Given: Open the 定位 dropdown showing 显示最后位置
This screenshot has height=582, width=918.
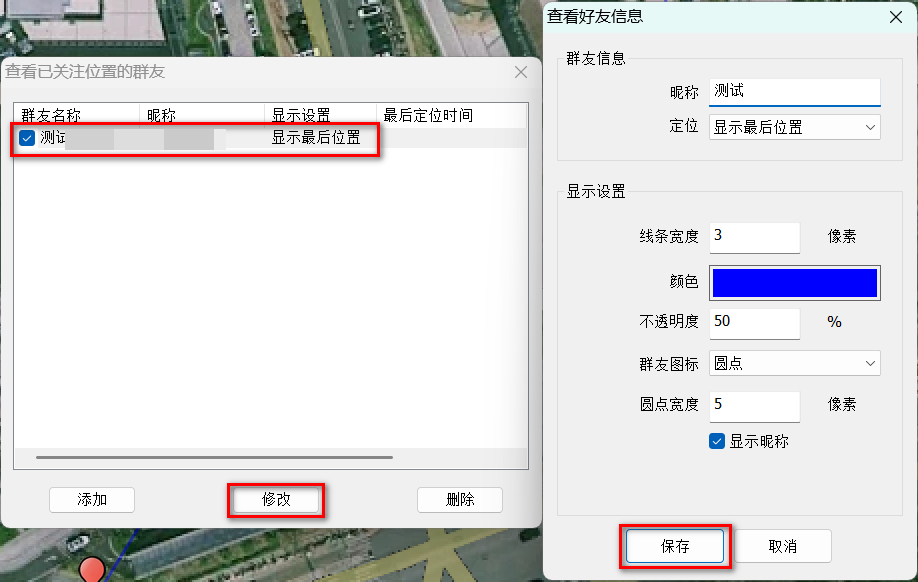Looking at the screenshot, I should (x=794, y=127).
